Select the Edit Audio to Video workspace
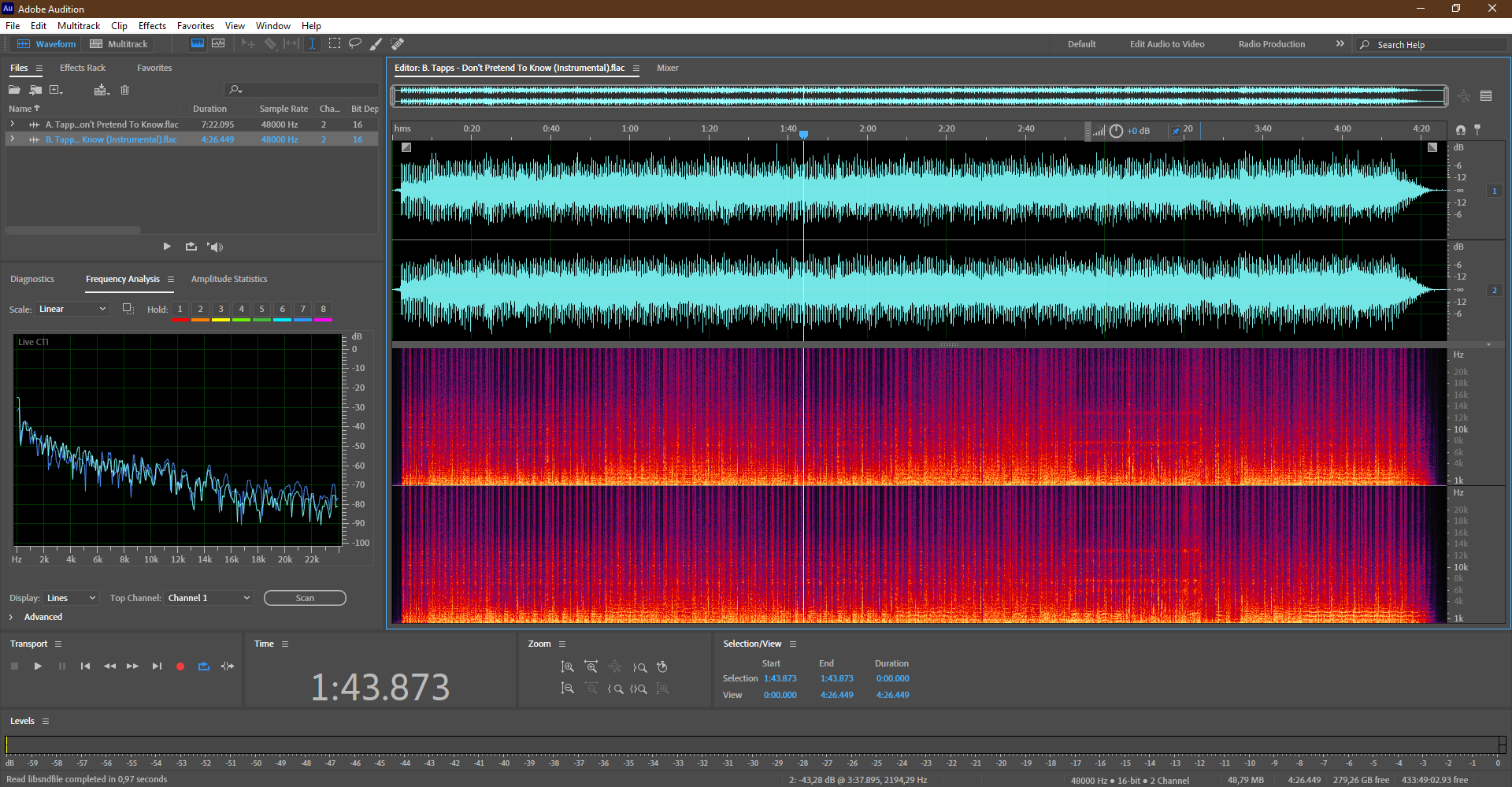Viewport: 1512px width, 787px height. point(1167,44)
